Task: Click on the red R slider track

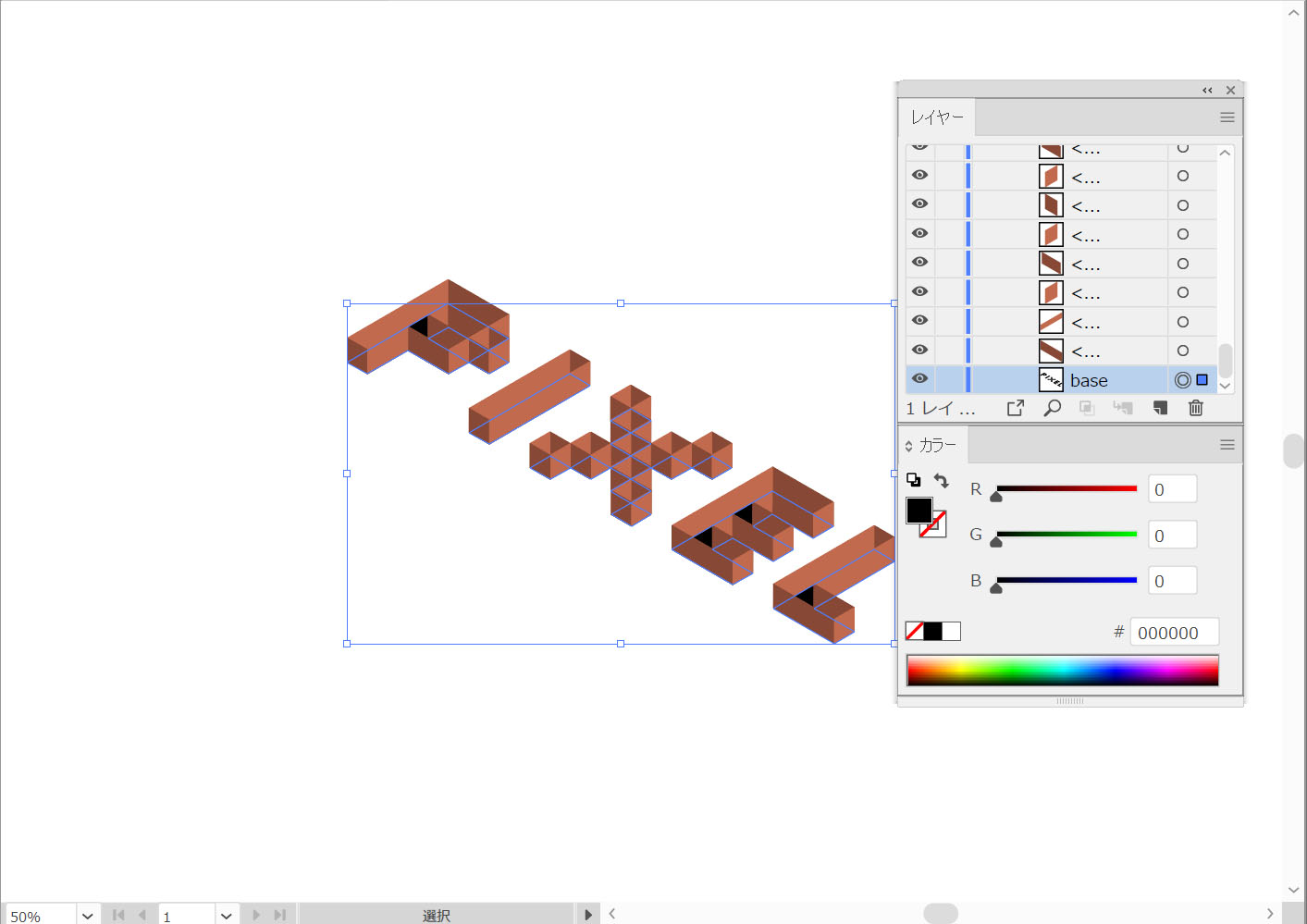Action: (1066, 488)
